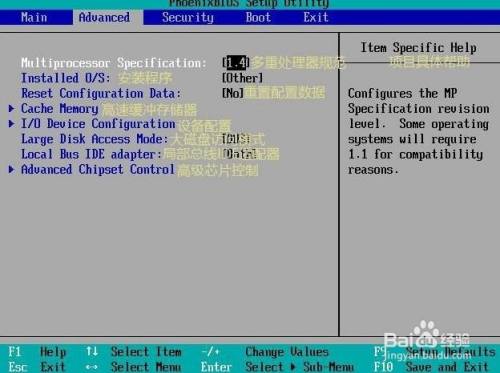Image resolution: width=500 pixels, height=373 pixels.
Task: Change the Local Bus IDE adapter value
Action: 239,154
